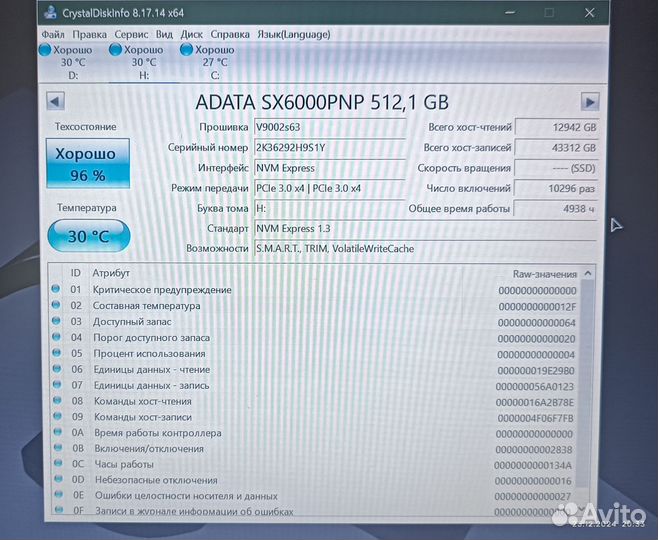Click the transfer mode field PCIe 3.0 x4
658x540 pixels.
coord(330,188)
